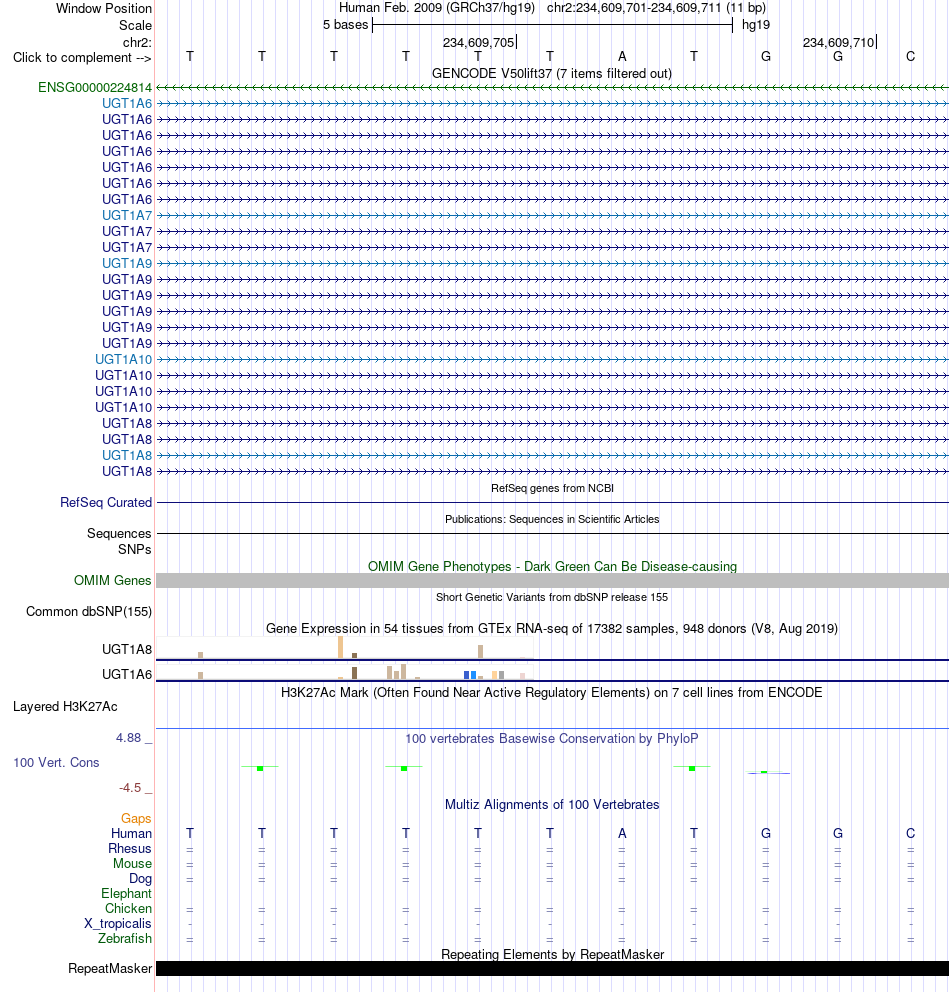Click the UGT1A6 label in GTEx track
The height and width of the screenshot is (992, 950).
pyautogui.click(x=127, y=674)
